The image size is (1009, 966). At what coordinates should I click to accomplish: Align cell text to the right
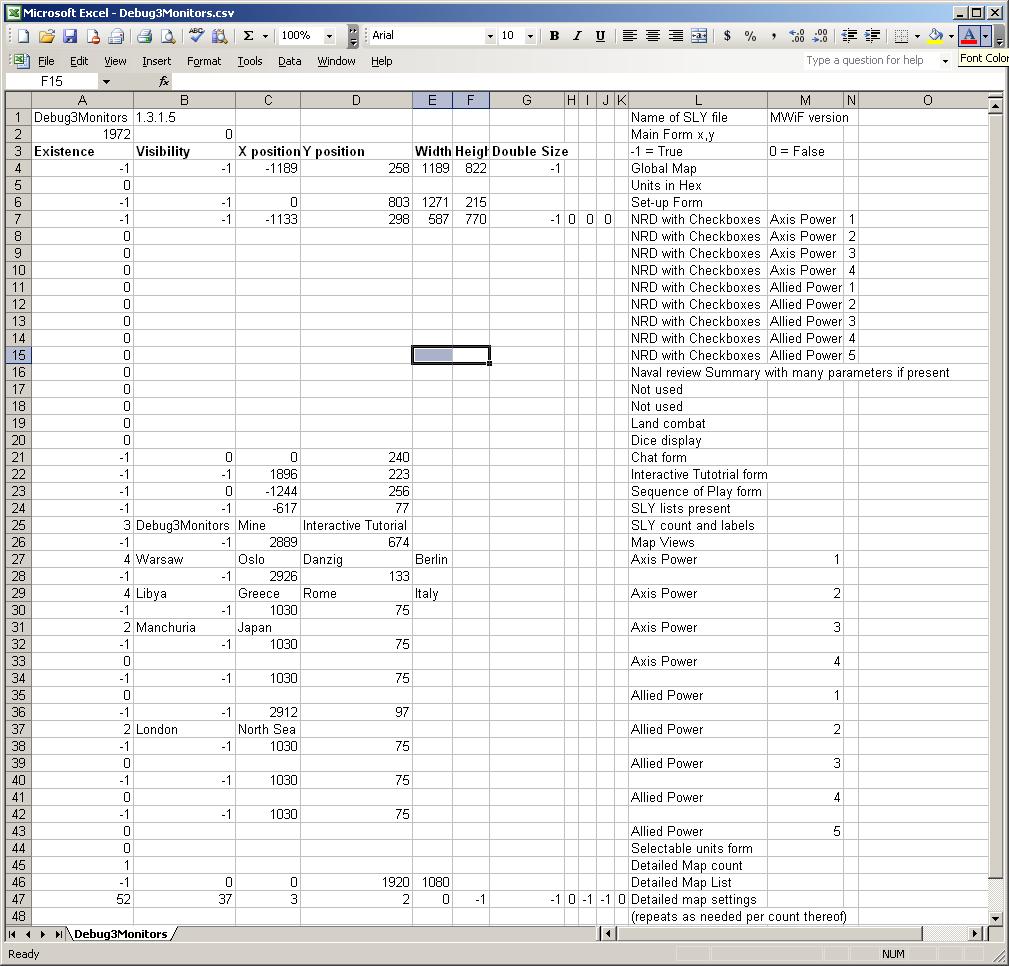(676, 36)
